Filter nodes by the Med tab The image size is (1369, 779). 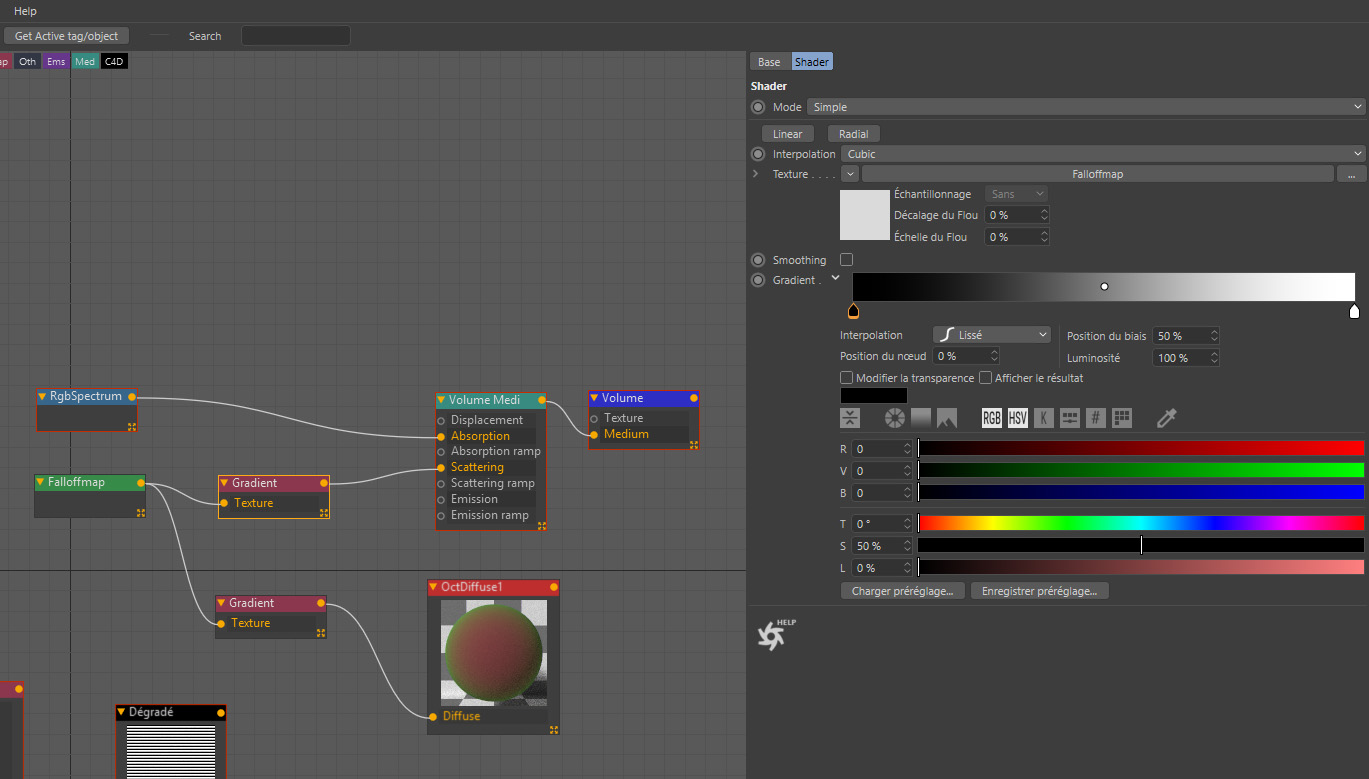click(85, 62)
